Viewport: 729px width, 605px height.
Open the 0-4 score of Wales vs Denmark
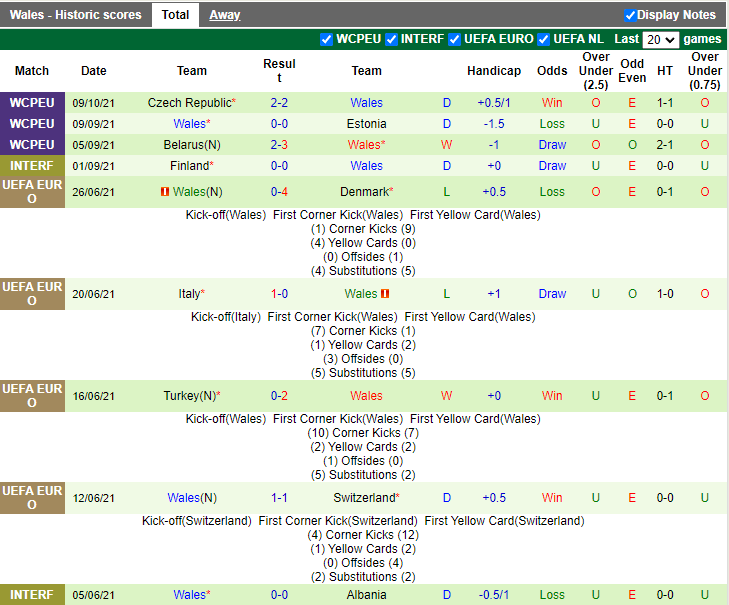(279, 192)
